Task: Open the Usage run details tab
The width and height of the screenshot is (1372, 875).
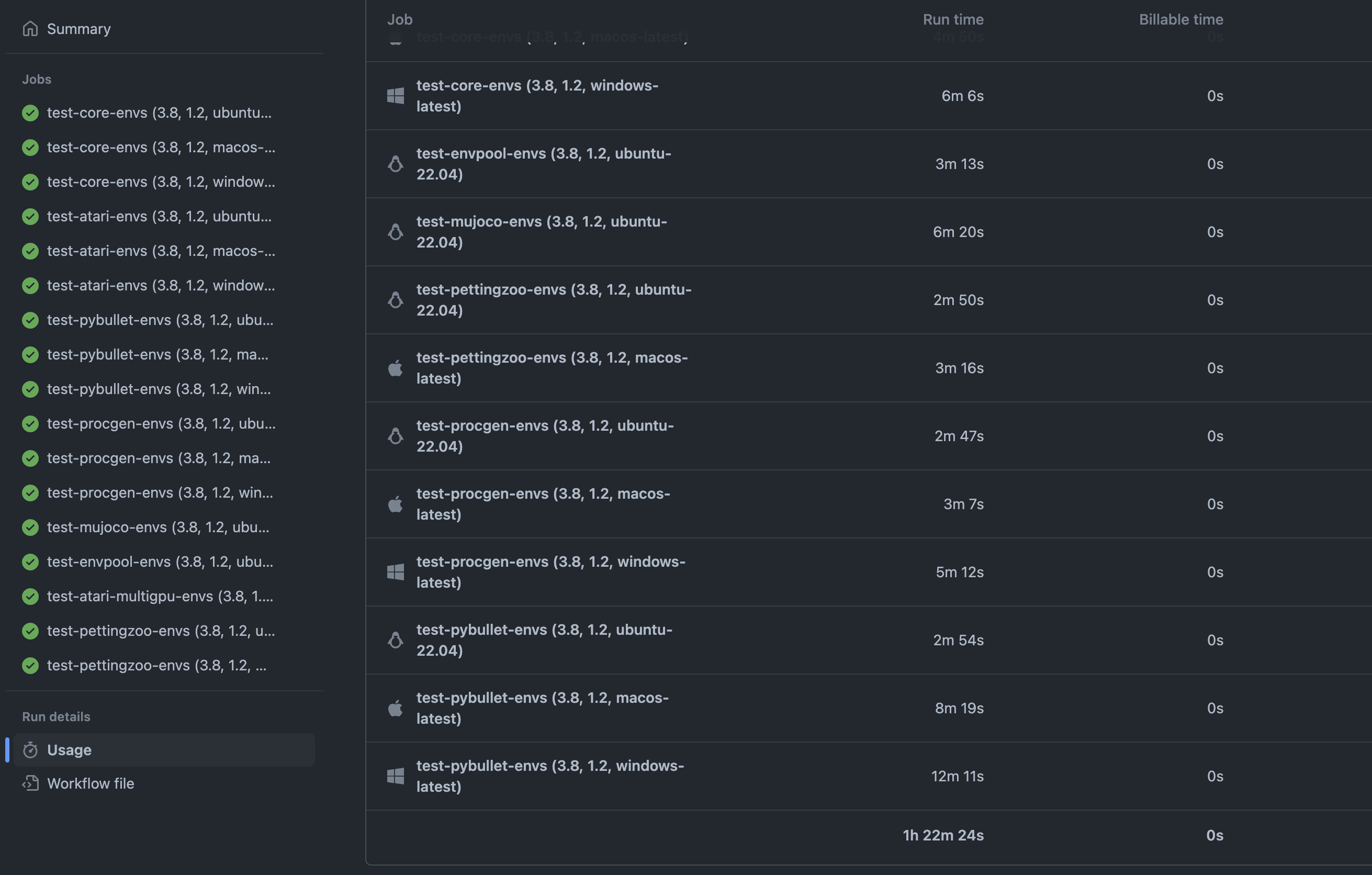Action: pos(164,750)
